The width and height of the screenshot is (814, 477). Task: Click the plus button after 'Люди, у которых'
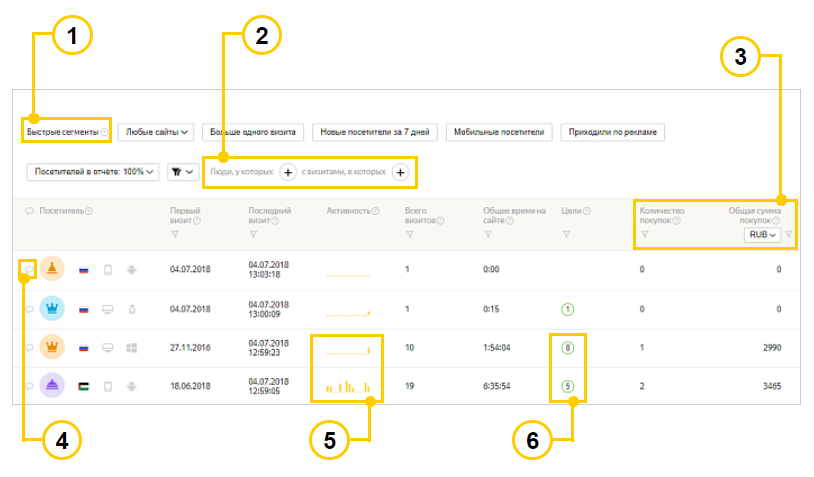(x=287, y=172)
